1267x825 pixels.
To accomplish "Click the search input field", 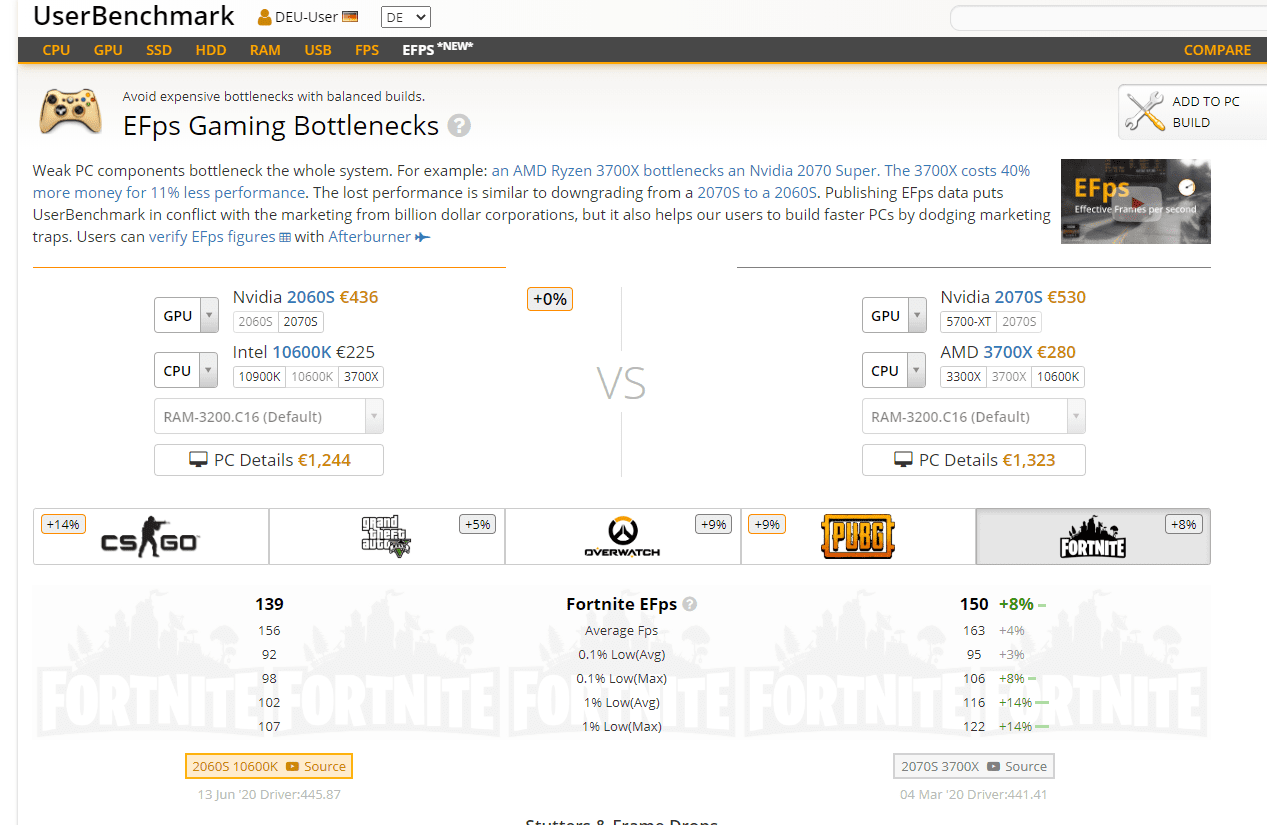I will click(x=1108, y=17).
